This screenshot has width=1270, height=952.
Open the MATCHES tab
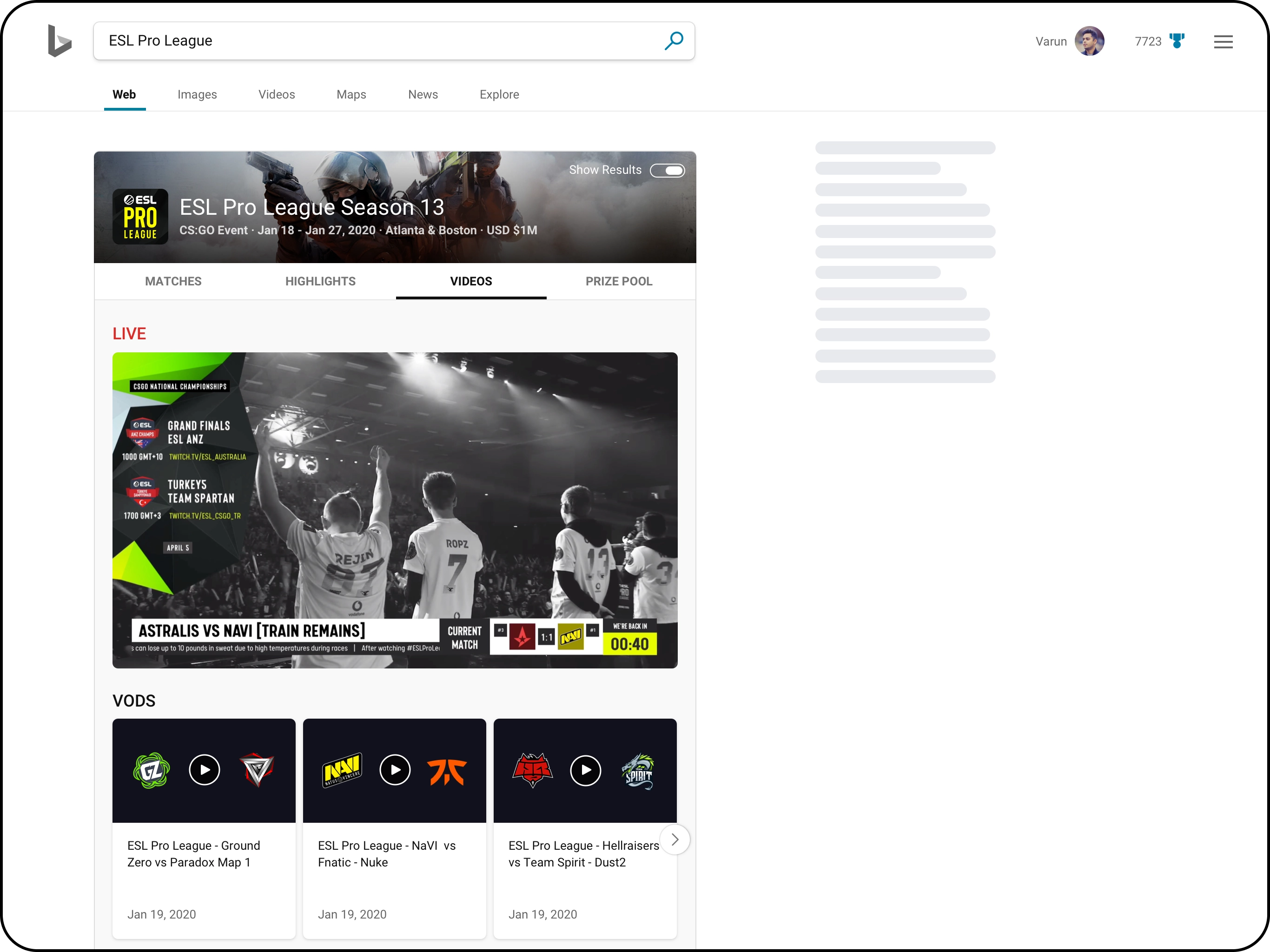coord(173,281)
